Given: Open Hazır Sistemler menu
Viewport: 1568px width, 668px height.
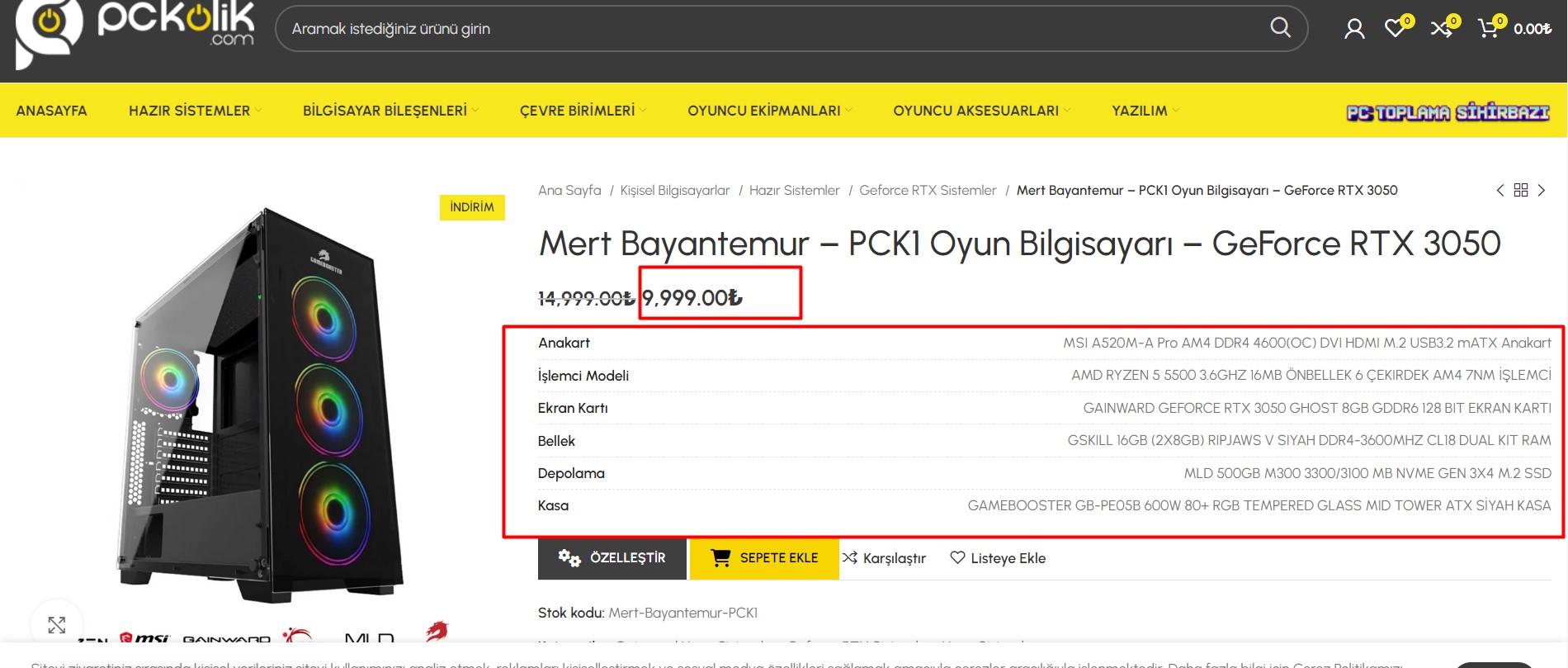Looking at the screenshot, I should [x=189, y=111].
